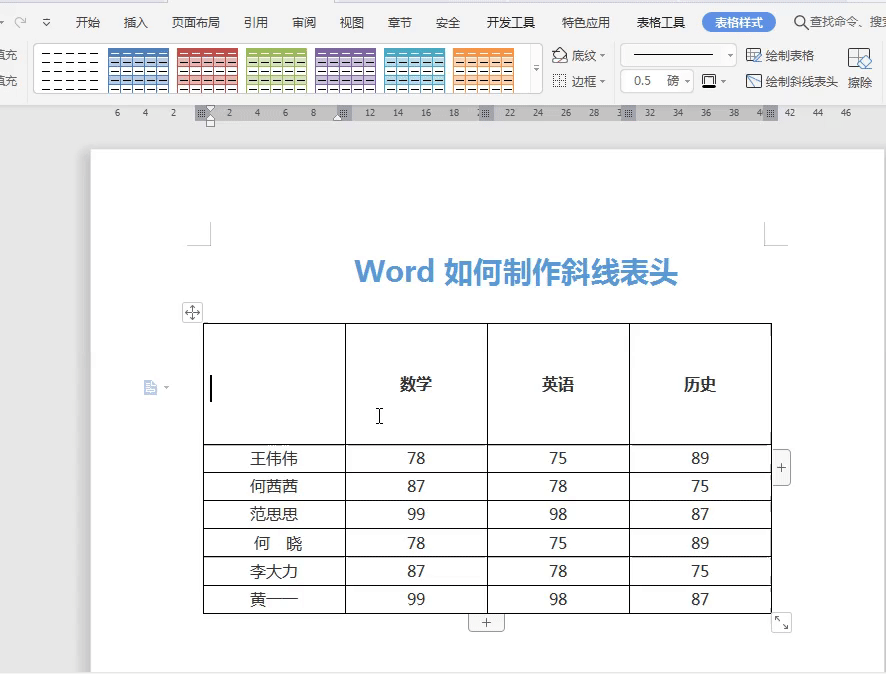Screen dimensions: 886x674
Task: Apply the green table style
Action: pyautogui.click(x=276, y=70)
